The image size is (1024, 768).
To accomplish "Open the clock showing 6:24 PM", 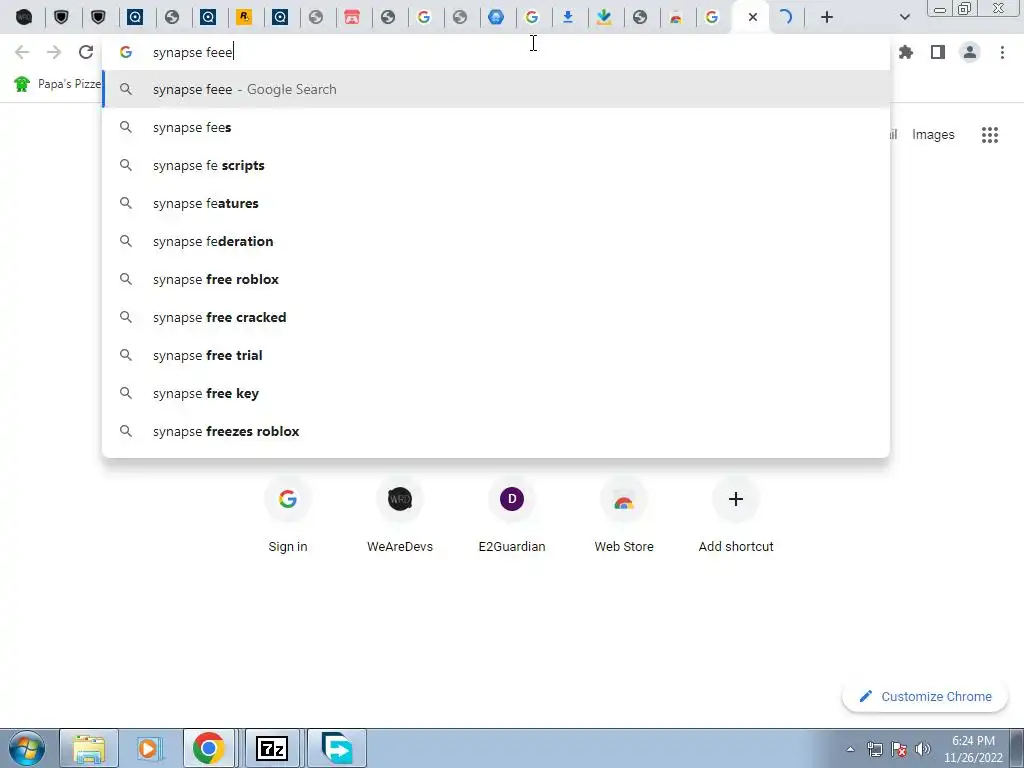I will click(973, 749).
